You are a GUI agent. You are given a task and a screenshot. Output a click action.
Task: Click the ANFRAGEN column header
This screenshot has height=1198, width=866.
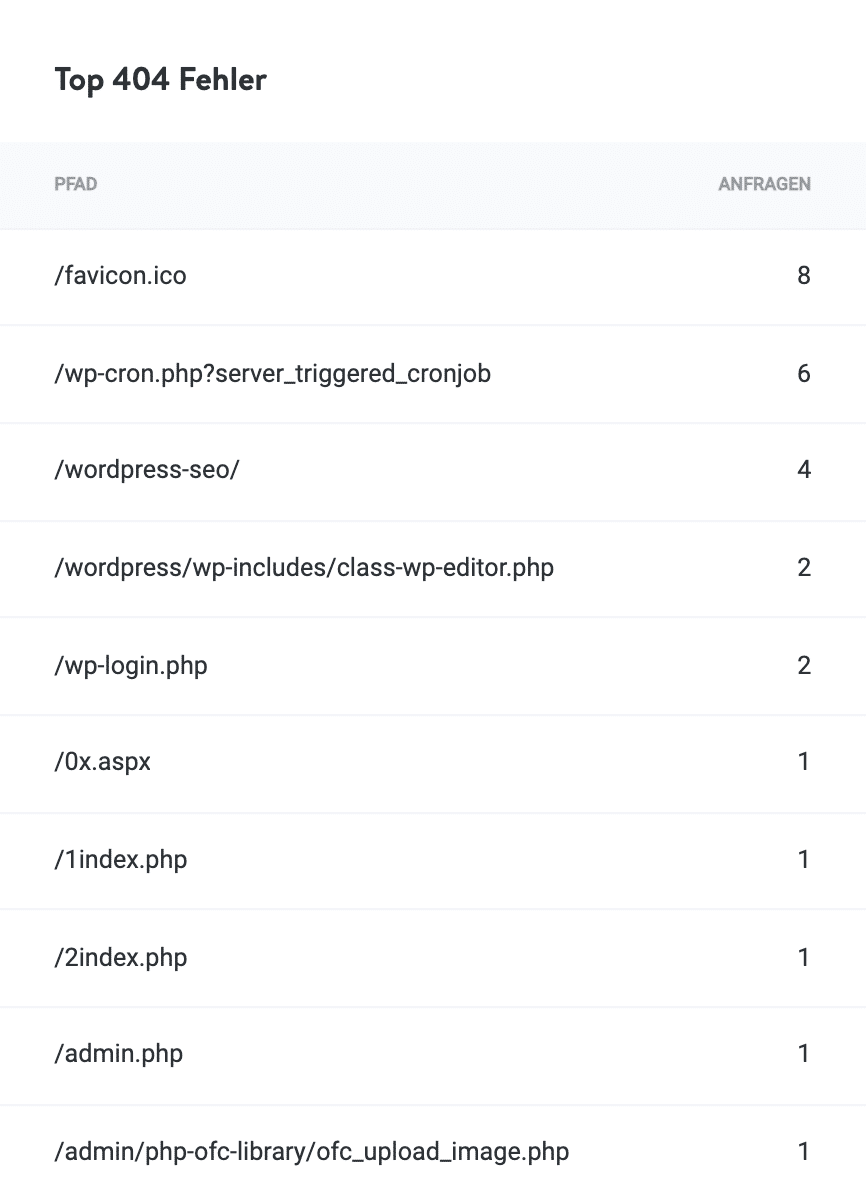(764, 185)
